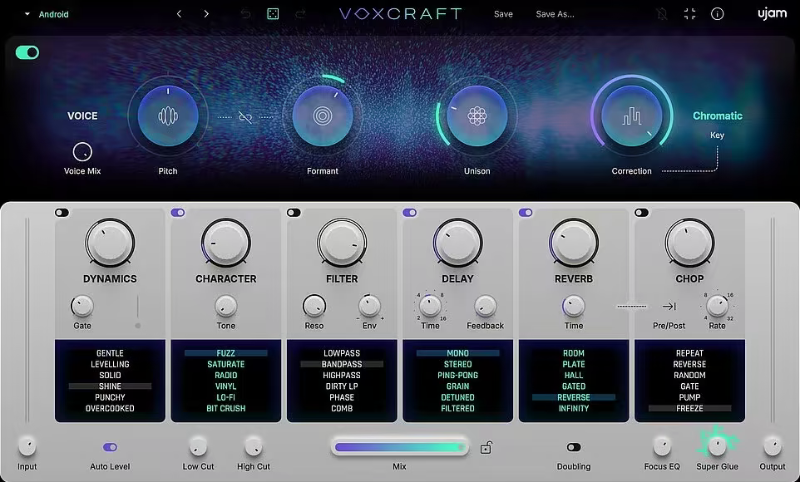Disable the Character module switch

pos(178,213)
